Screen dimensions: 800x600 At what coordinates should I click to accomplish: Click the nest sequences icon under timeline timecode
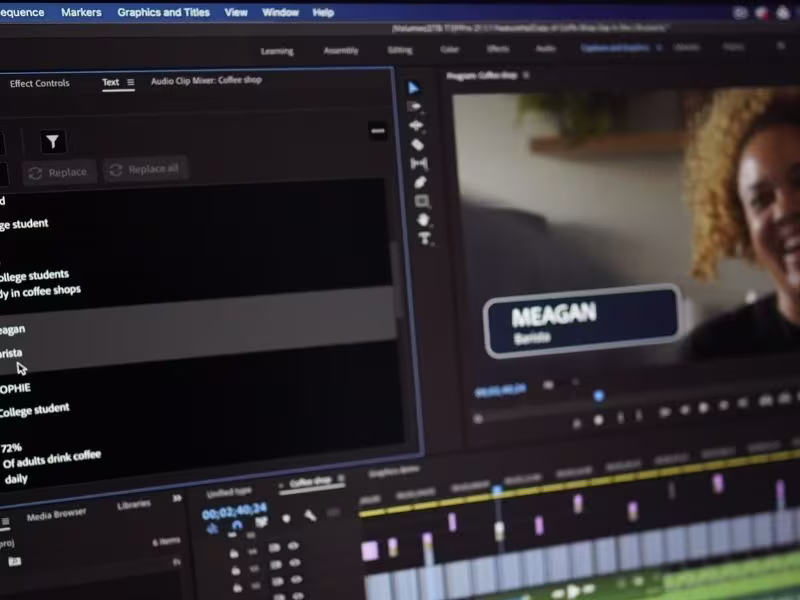212,528
